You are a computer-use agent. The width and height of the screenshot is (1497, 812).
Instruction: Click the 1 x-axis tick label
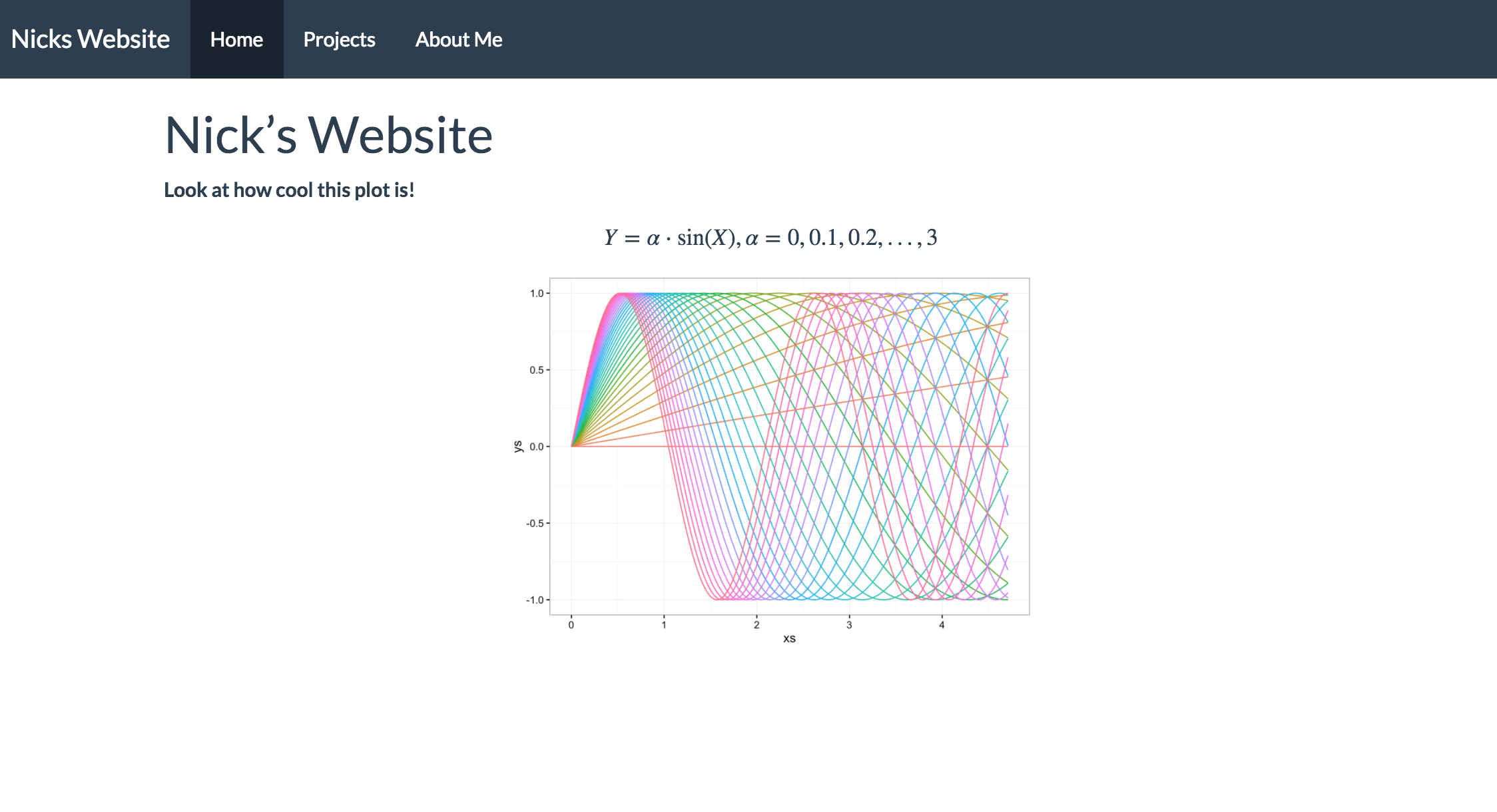664,625
